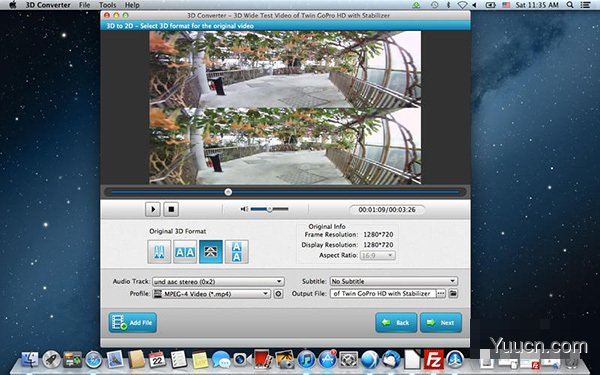Open Safari from the dock
Image resolution: width=600 pixels, height=375 pixels.
pyautogui.click(x=94, y=359)
